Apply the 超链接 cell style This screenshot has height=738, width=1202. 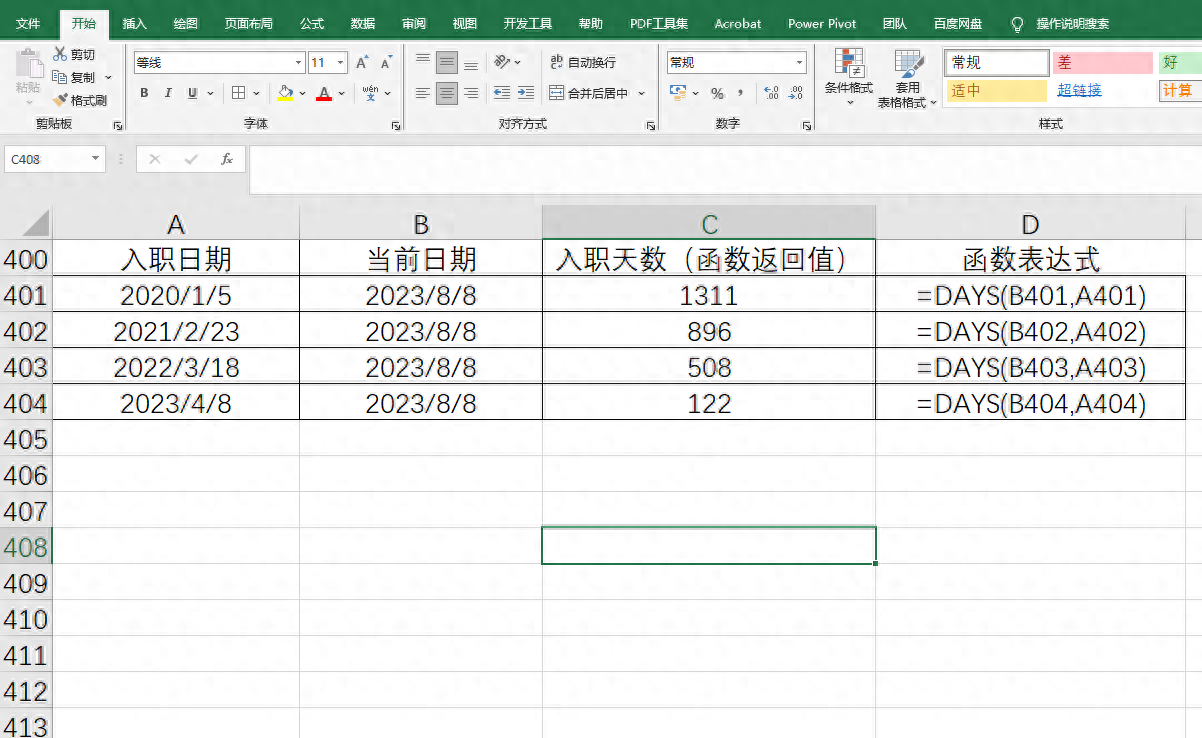pos(1102,90)
